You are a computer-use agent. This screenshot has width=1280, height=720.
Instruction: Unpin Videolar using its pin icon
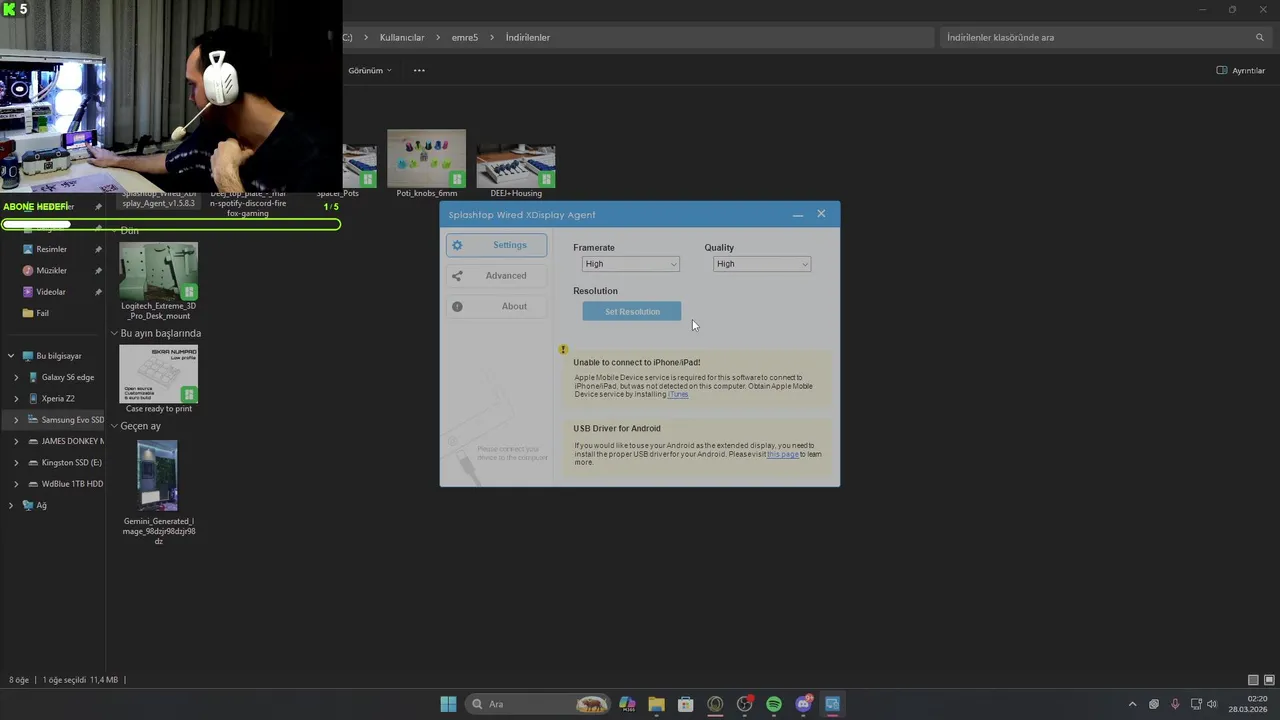[x=98, y=292]
